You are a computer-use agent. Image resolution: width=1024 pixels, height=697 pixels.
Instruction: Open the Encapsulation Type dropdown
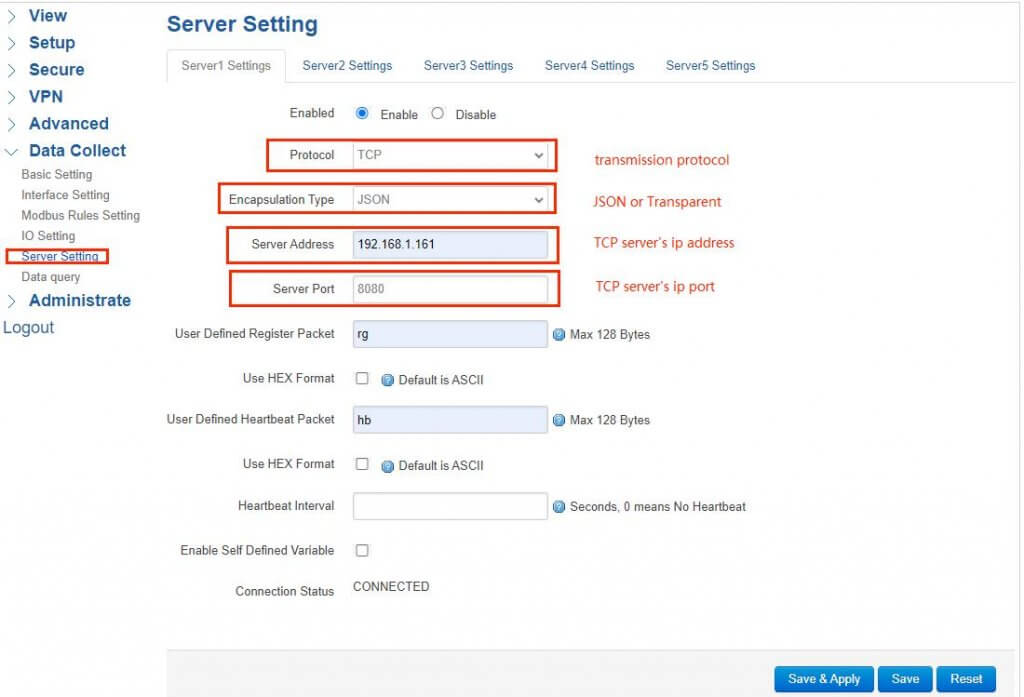click(x=450, y=199)
